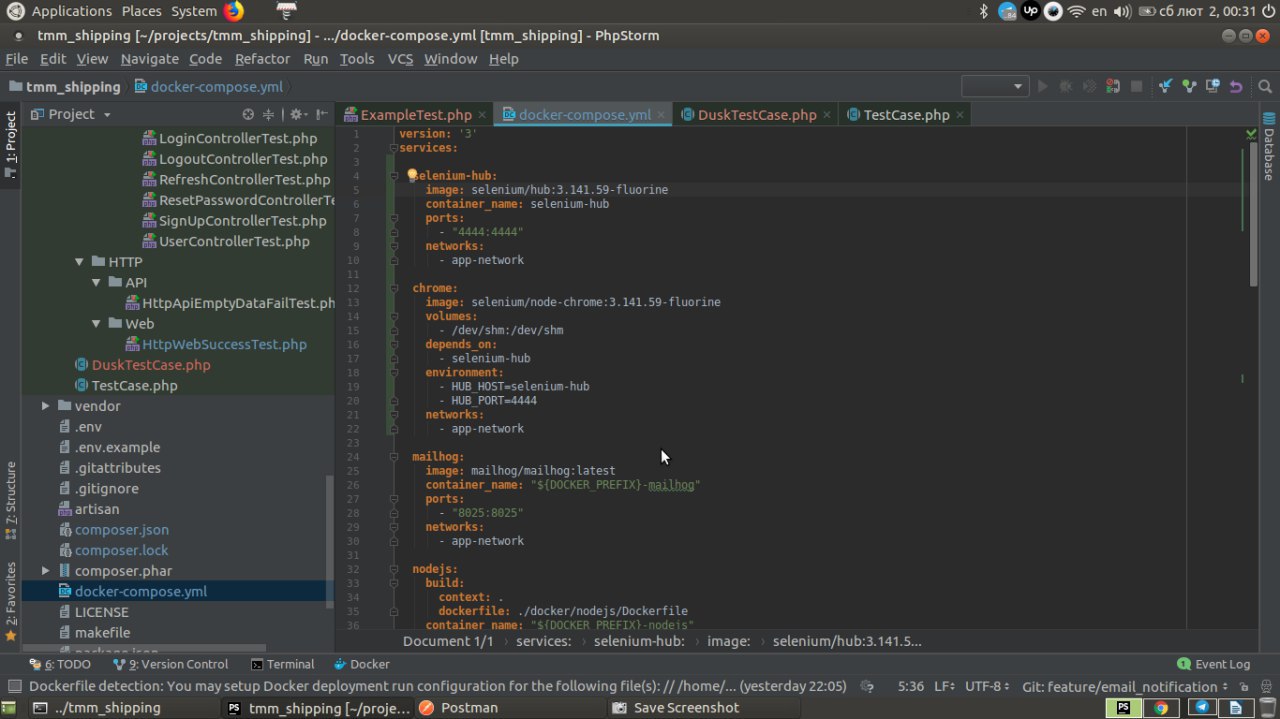Open Telegram from the bottom taskbar
The width and height of the screenshot is (1280, 719).
point(1202,707)
